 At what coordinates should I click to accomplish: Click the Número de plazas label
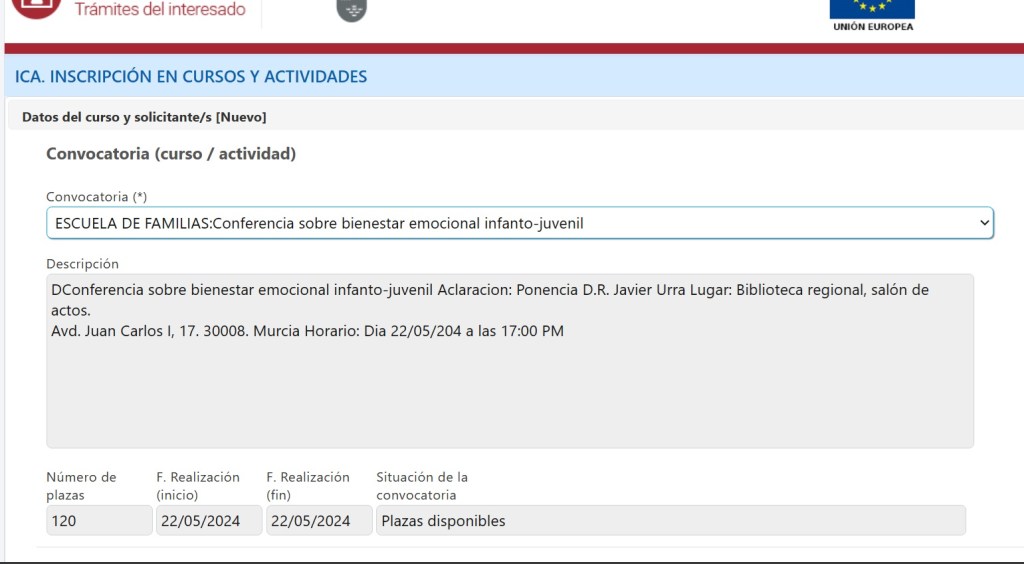[81, 486]
